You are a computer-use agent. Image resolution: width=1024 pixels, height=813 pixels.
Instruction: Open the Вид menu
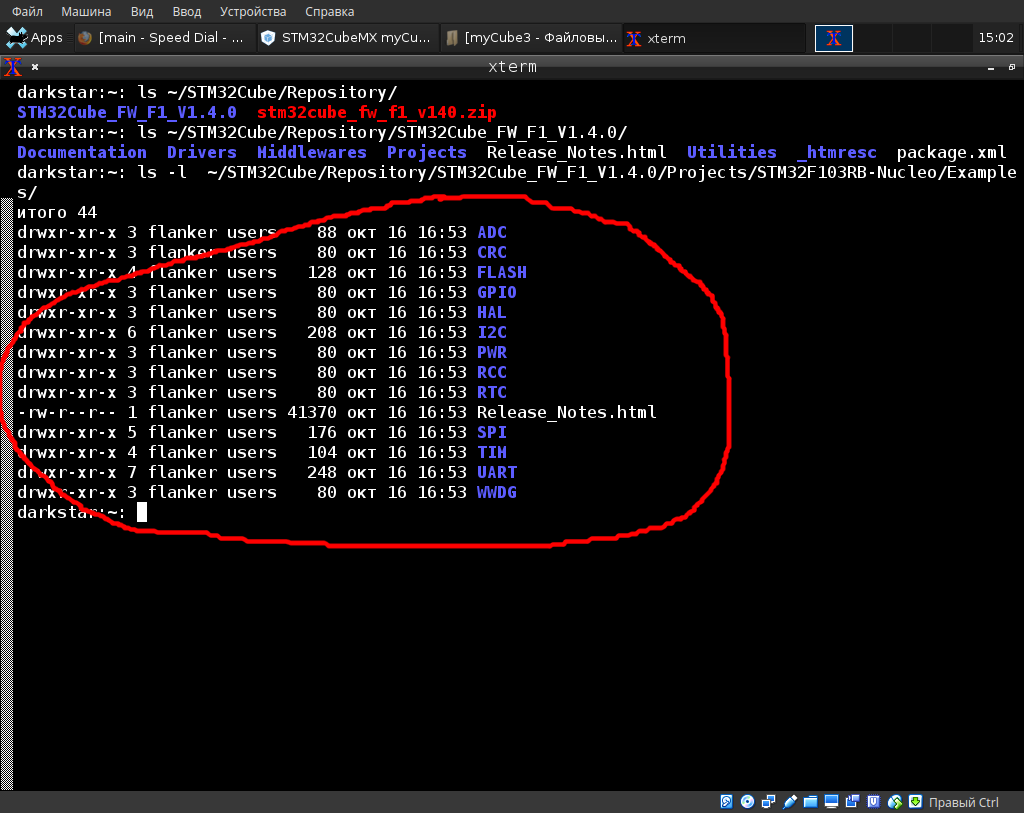[x=142, y=11]
